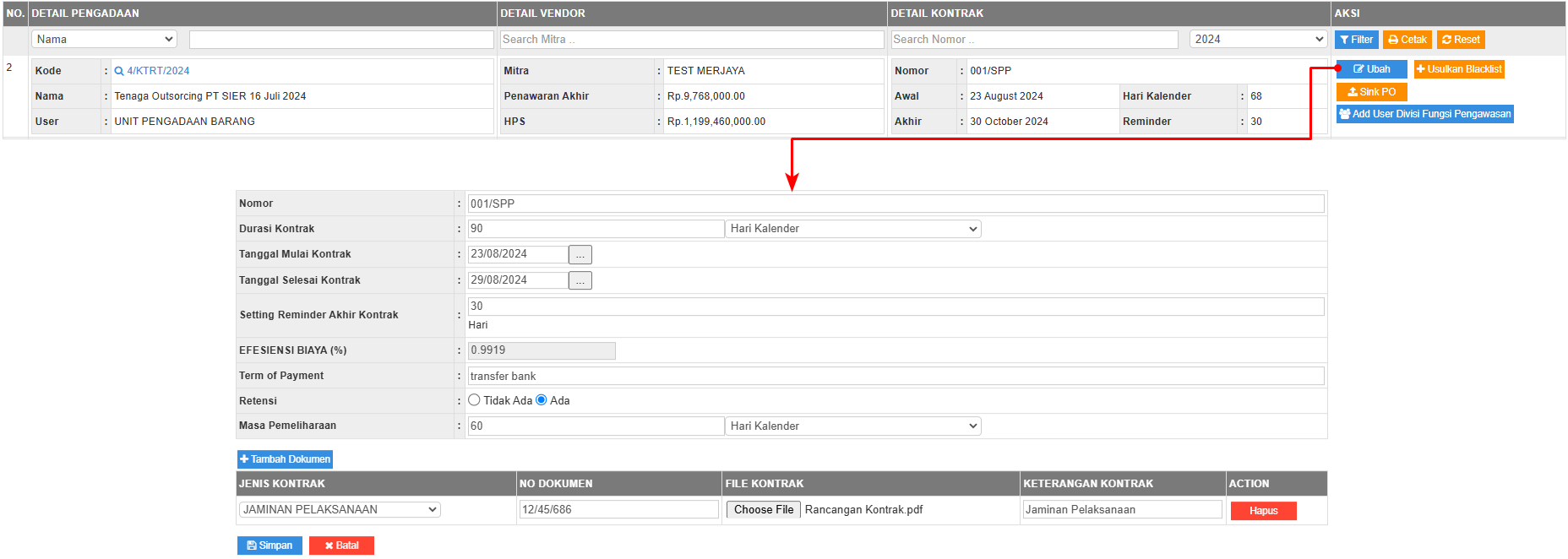This screenshot has height=559, width=1568.
Task: Click Add User Divisi Fungsi Pengawasan
Action: 1424,114
